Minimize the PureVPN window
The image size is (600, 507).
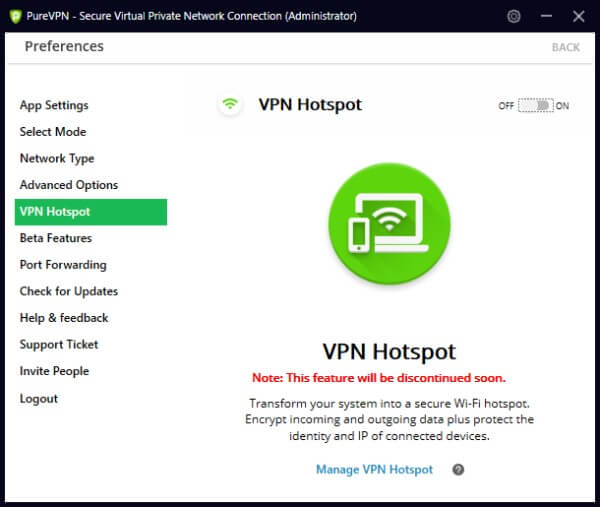(x=546, y=16)
